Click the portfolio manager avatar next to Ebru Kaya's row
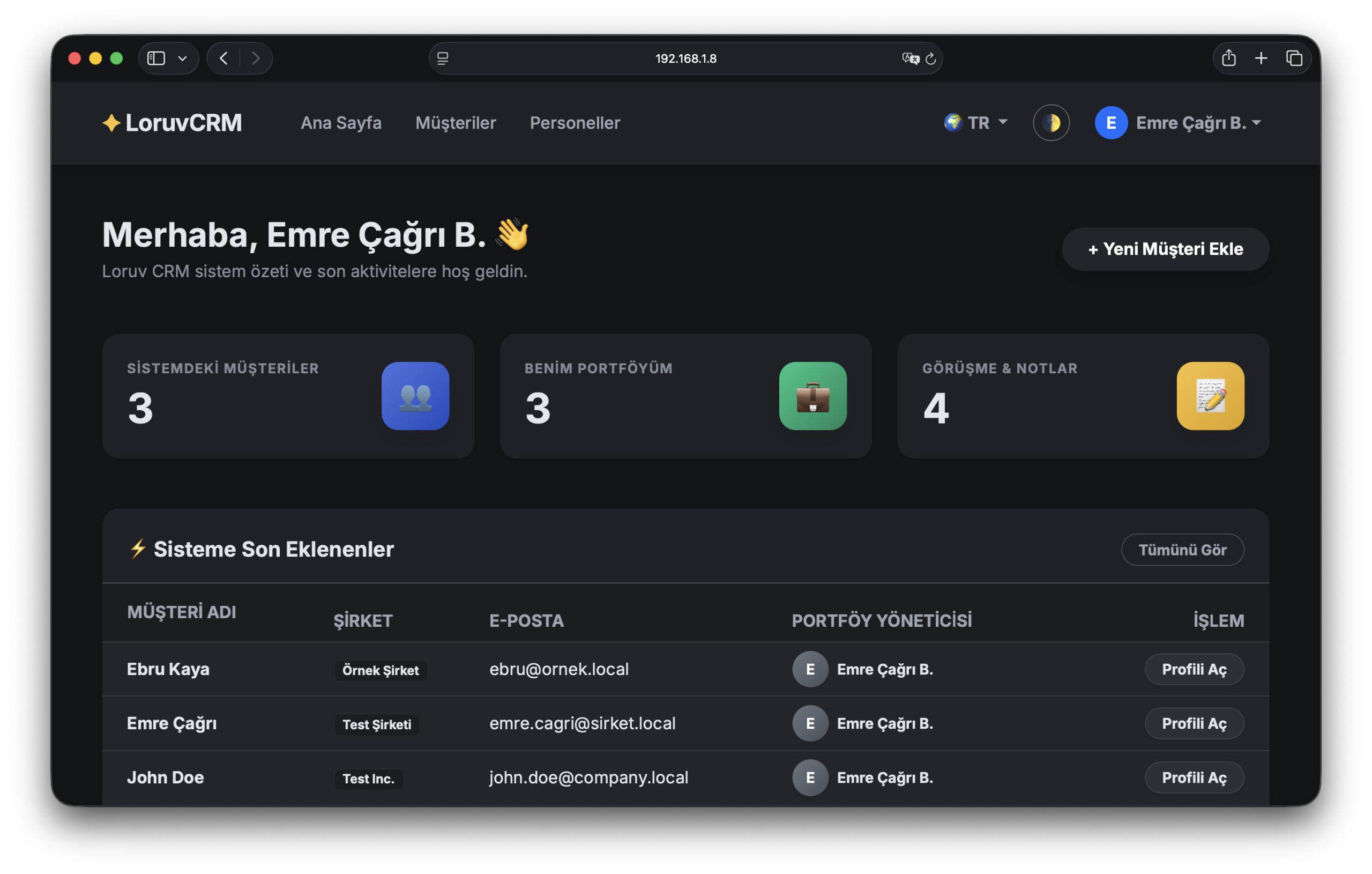The image size is (1372, 874). [x=810, y=669]
